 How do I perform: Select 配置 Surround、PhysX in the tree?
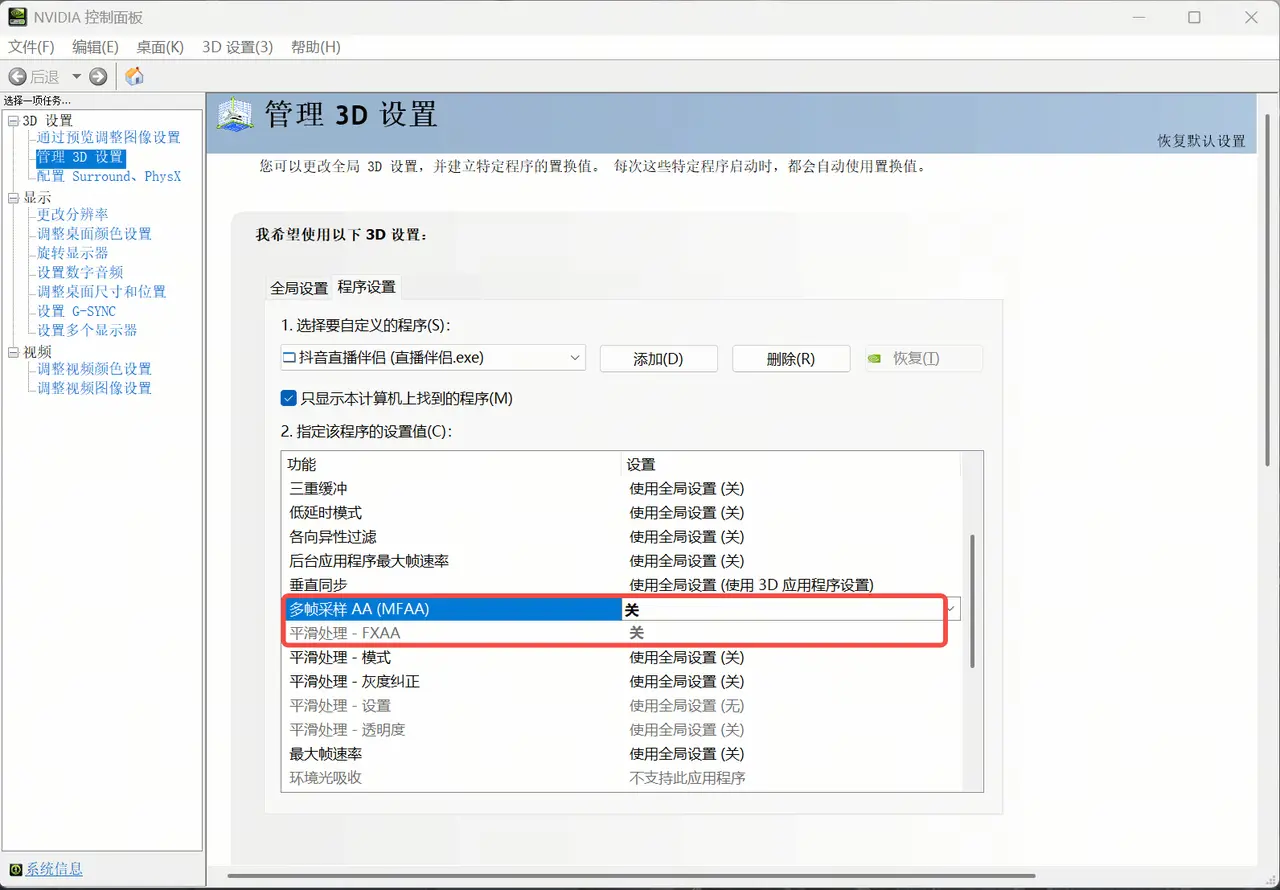click(x=109, y=176)
